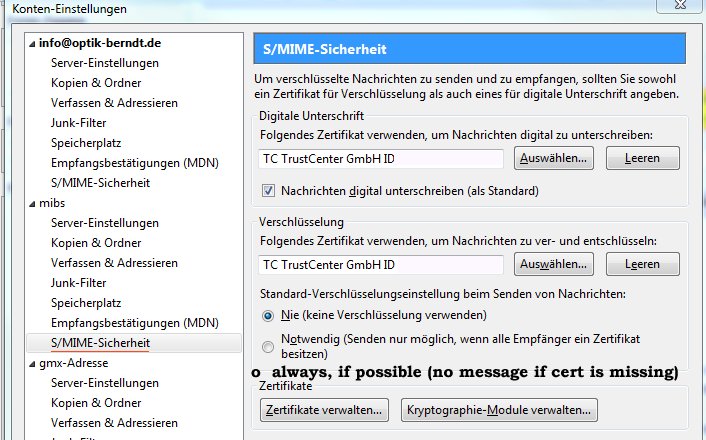Image resolution: width=706 pixels, height=440 pixels.
Task: Click Auswählen for encryption certificate
Action: point(554,264)
